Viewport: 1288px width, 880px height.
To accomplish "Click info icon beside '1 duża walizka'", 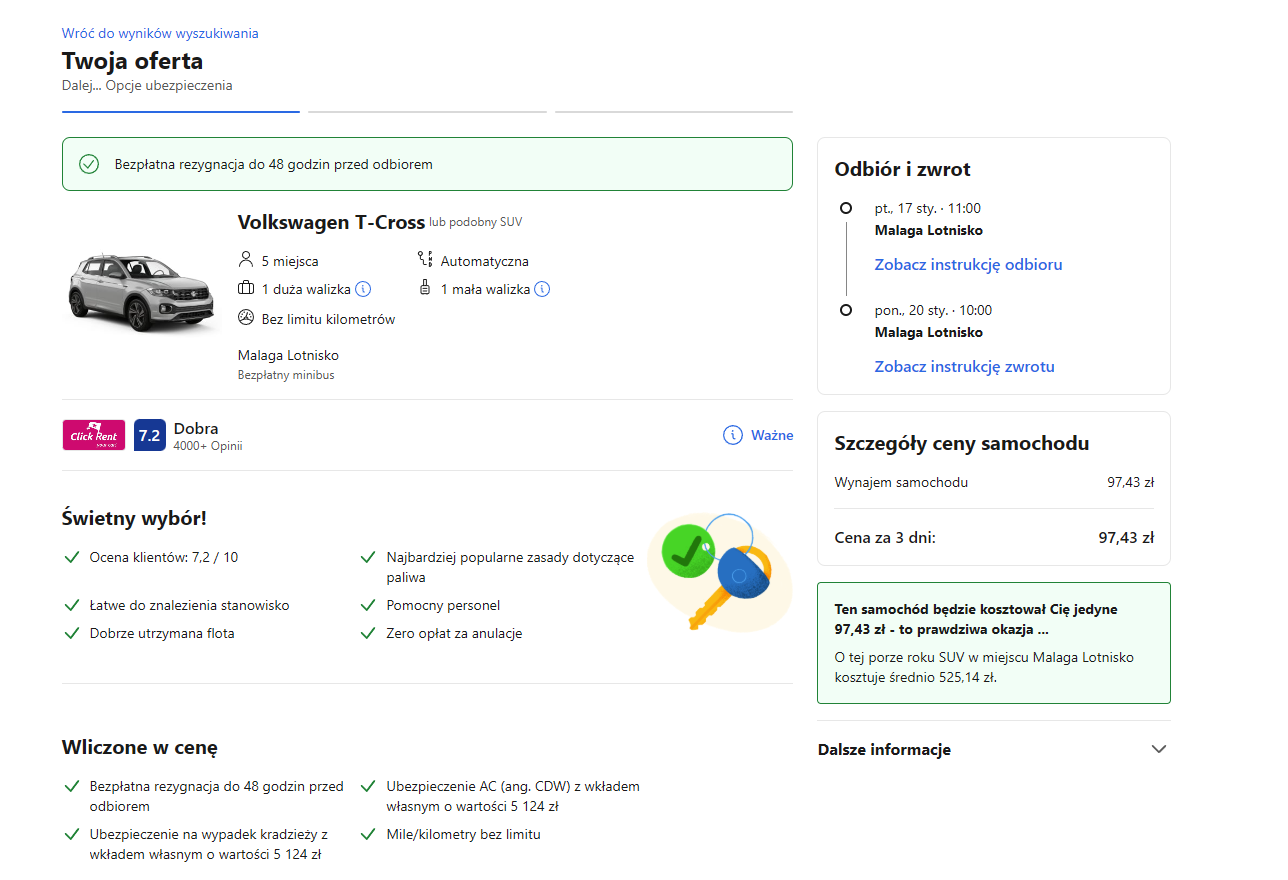I will point(363,289).
